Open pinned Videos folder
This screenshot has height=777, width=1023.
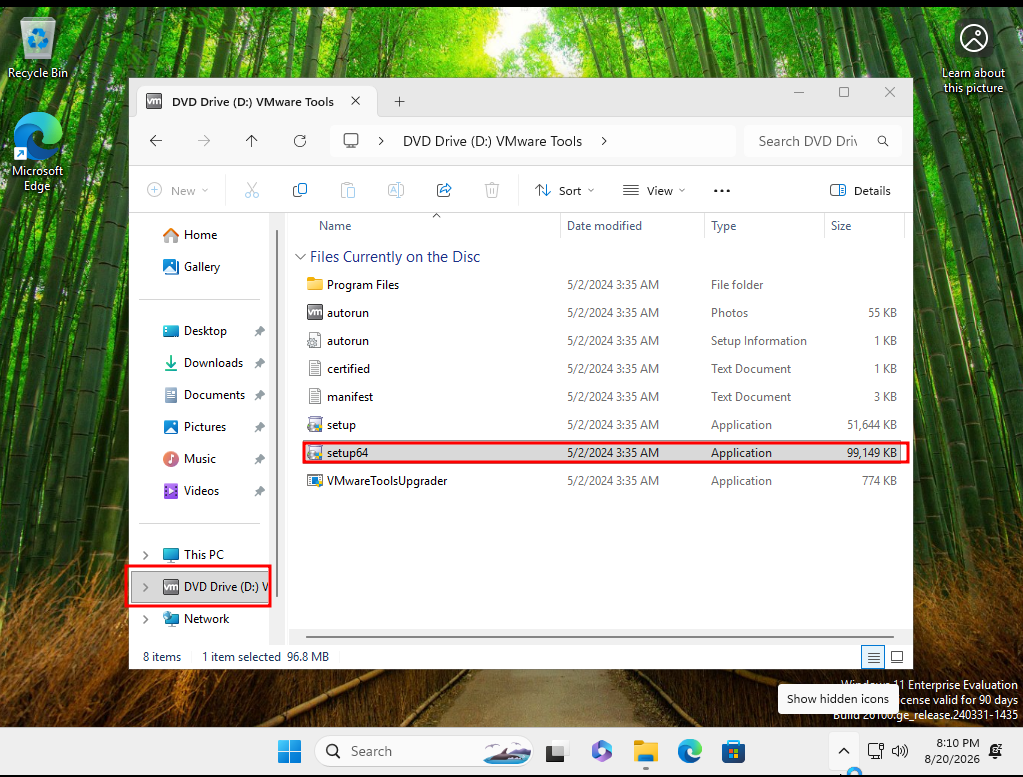pos(201,491)
